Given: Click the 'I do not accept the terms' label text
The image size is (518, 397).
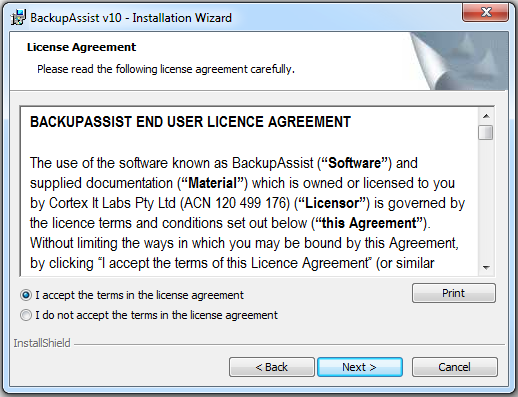Looking at the screenshot, I should [156, 315].
